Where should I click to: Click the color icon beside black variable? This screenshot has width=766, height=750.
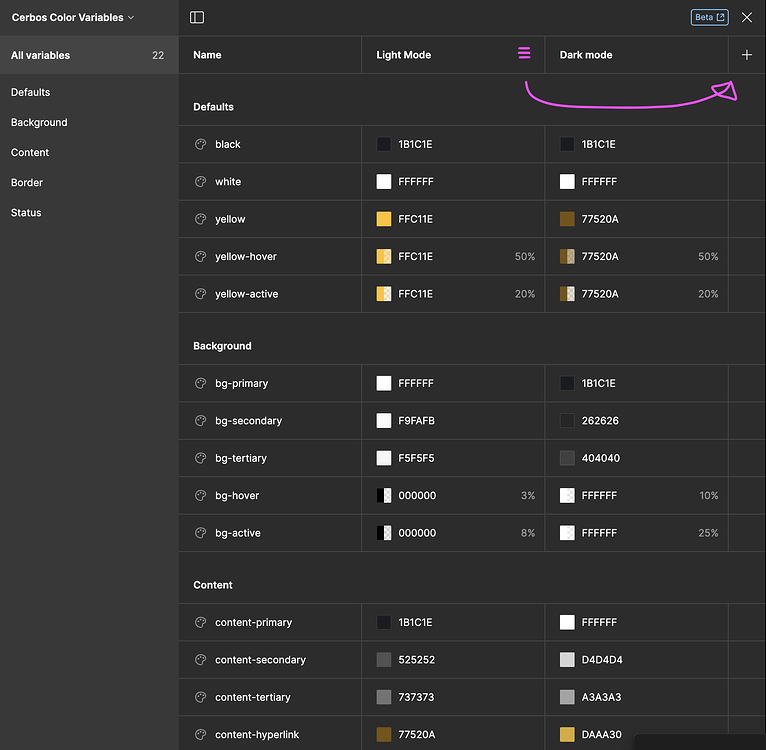200,144
